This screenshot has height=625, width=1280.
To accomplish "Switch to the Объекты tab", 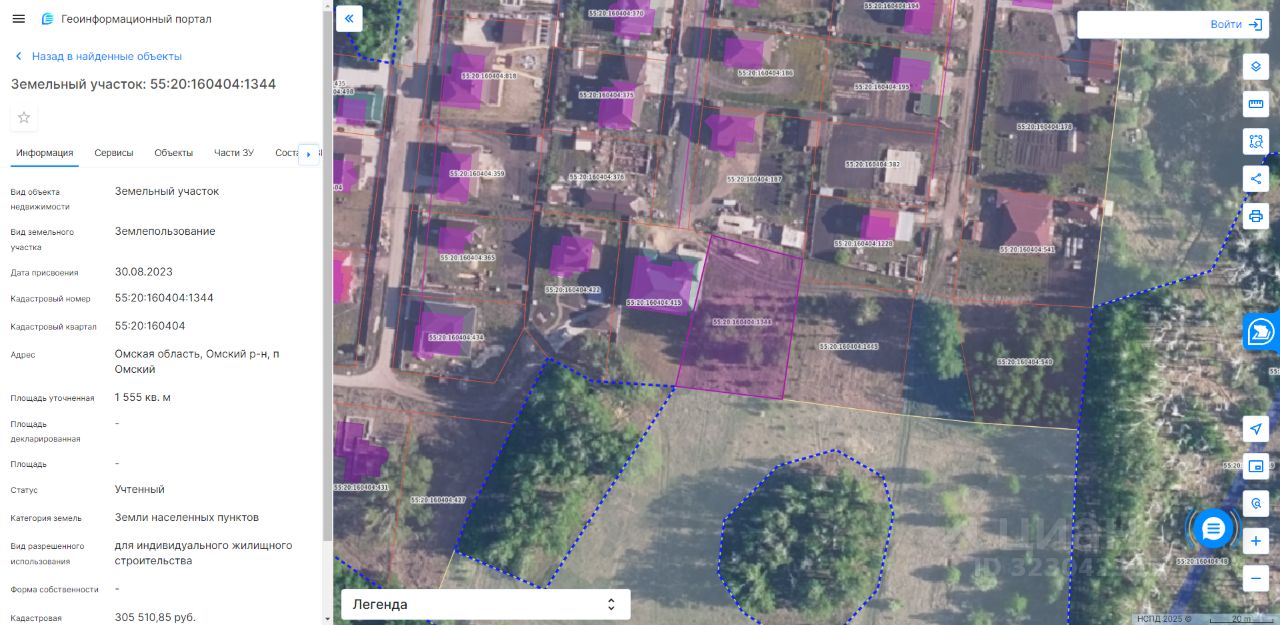I will tap(174, 153).
